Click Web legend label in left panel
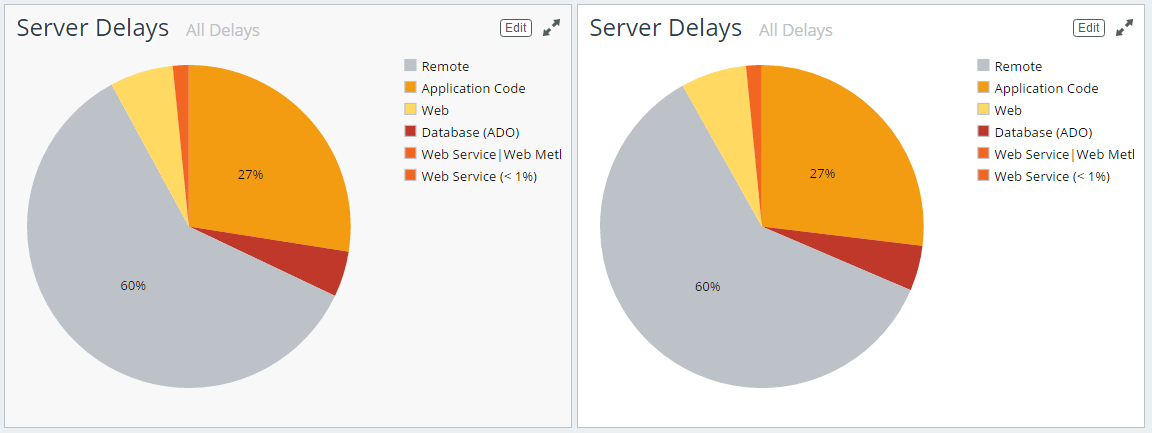Screen dimensions: 1152x433 pos(435,110)
